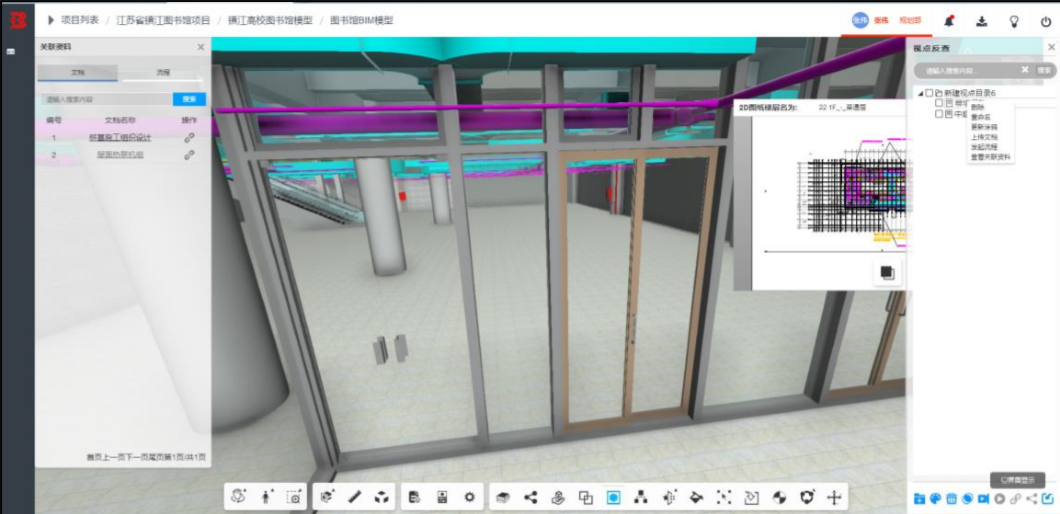The height and width of the screenshot is (514, 1060).
Task: Open the settings gear in bottom toolbar
Action: (x=470, y=497)
